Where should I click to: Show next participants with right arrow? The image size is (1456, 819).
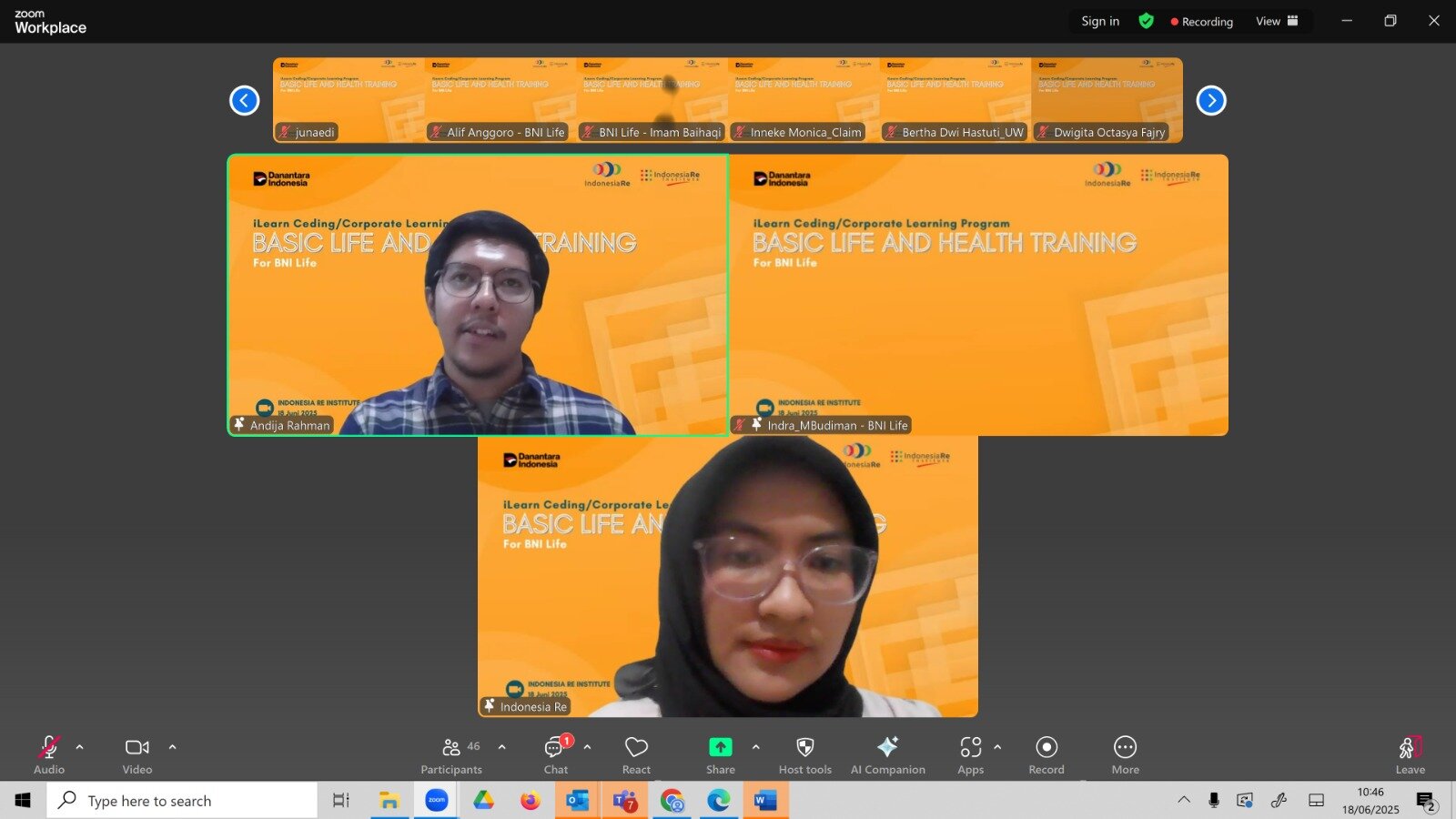1211,100
